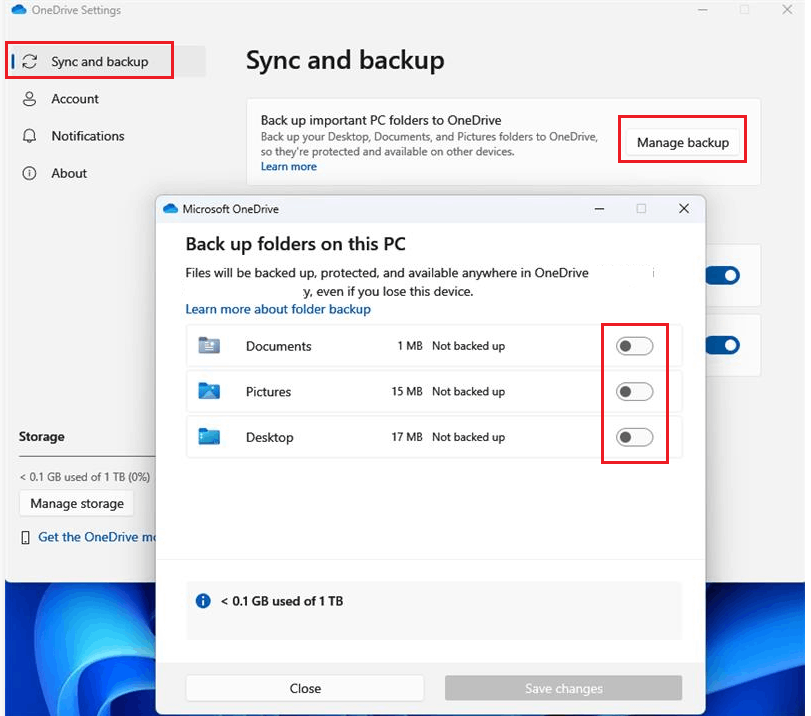This screenshot has height=716, width=811.
Task: Click the Close button in backup dialog
Action: click(305, 688)
